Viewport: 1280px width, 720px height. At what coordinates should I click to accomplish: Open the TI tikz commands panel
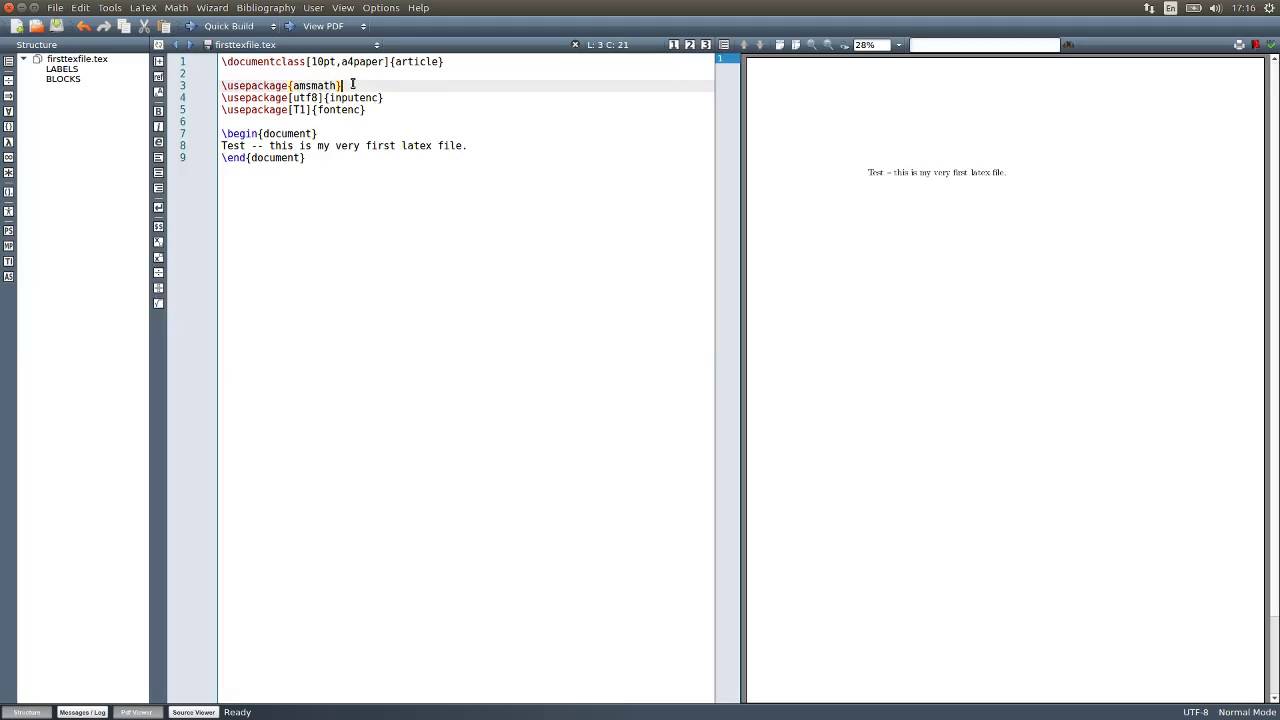coord(9,261)
